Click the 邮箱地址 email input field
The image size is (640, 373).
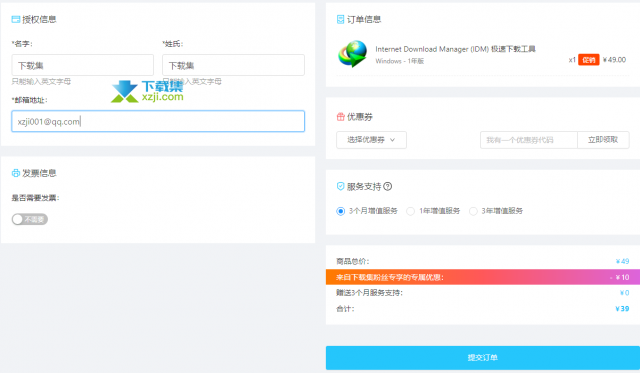(x=158, y=121)
